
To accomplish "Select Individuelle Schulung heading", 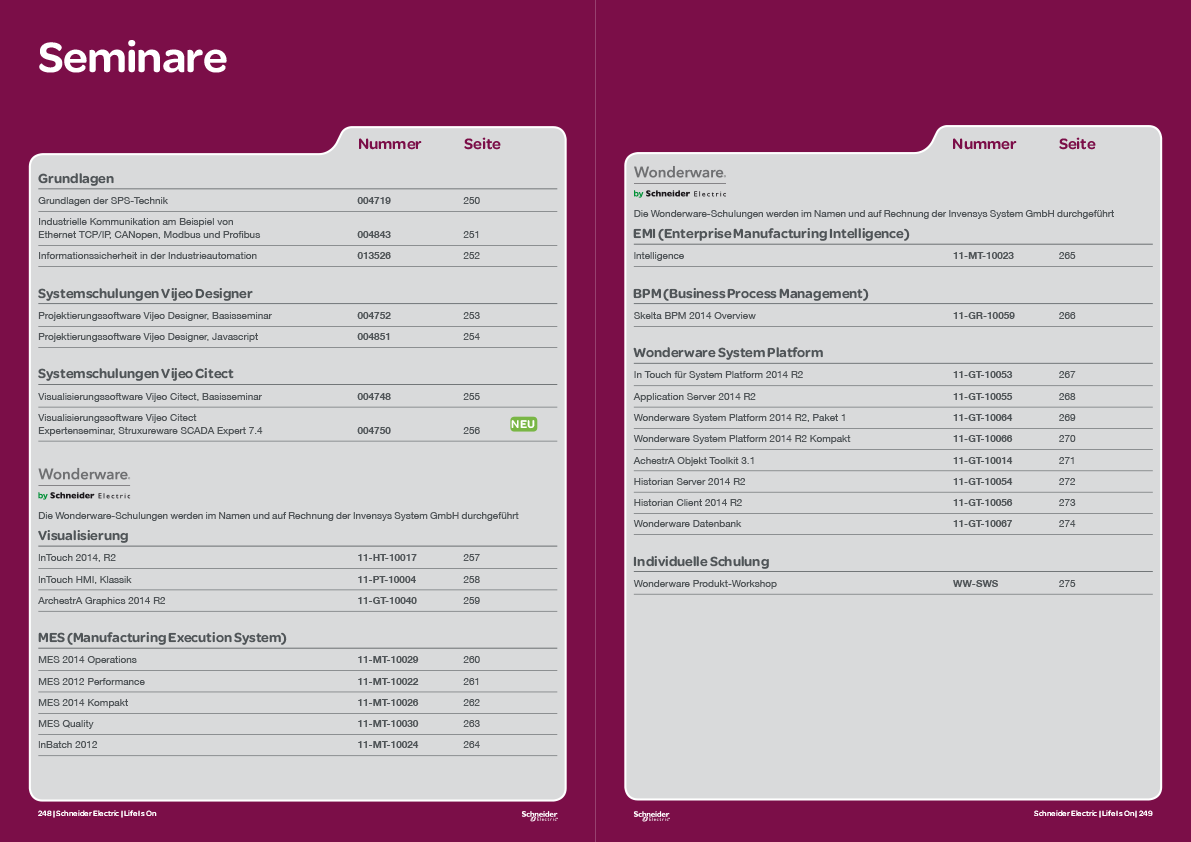I will [701, 562].
